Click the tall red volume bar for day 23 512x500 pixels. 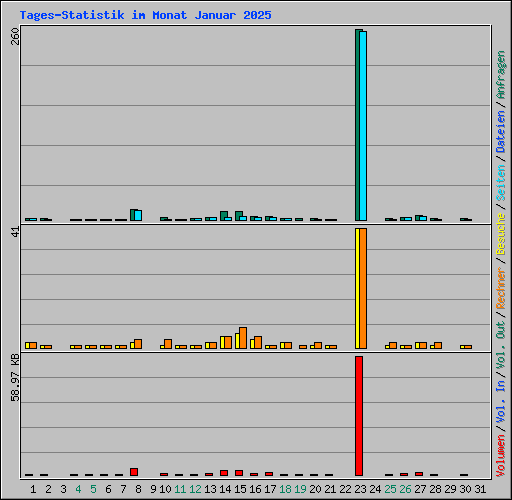coord(359,416)
